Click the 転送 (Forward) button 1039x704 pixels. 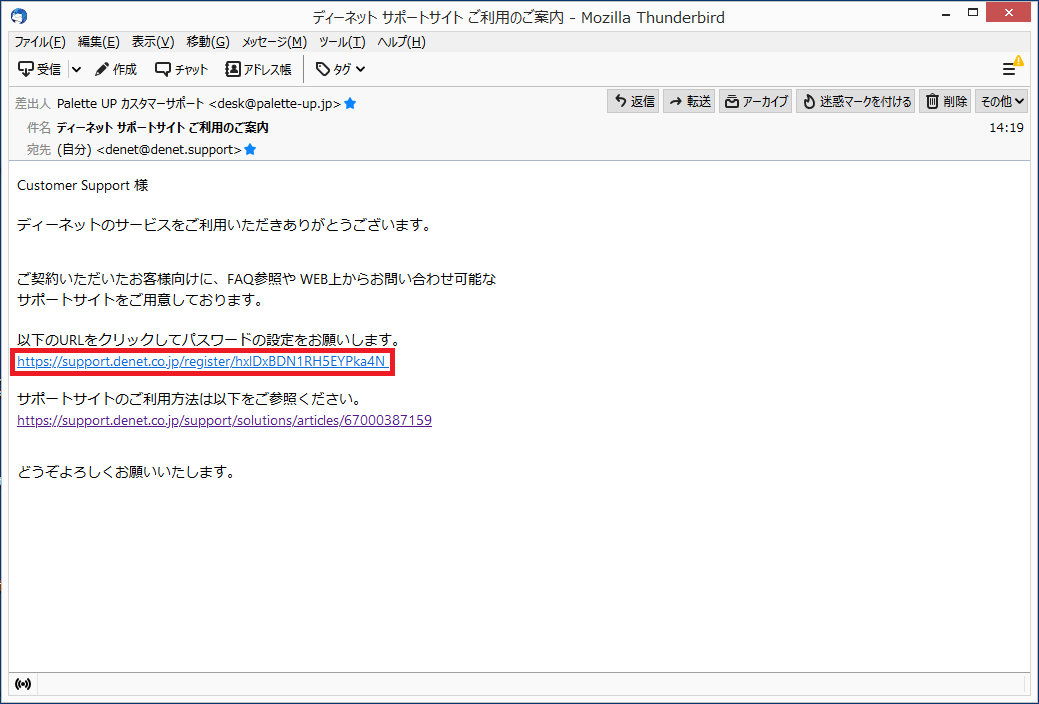689,101
